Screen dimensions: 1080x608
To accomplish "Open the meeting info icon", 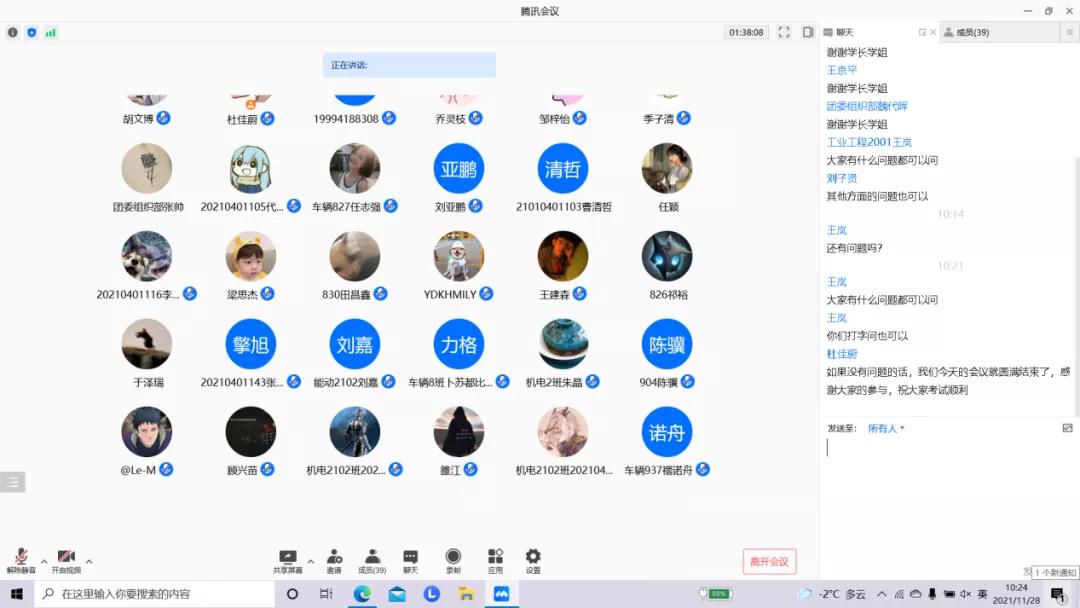I will tap(13, 32).
